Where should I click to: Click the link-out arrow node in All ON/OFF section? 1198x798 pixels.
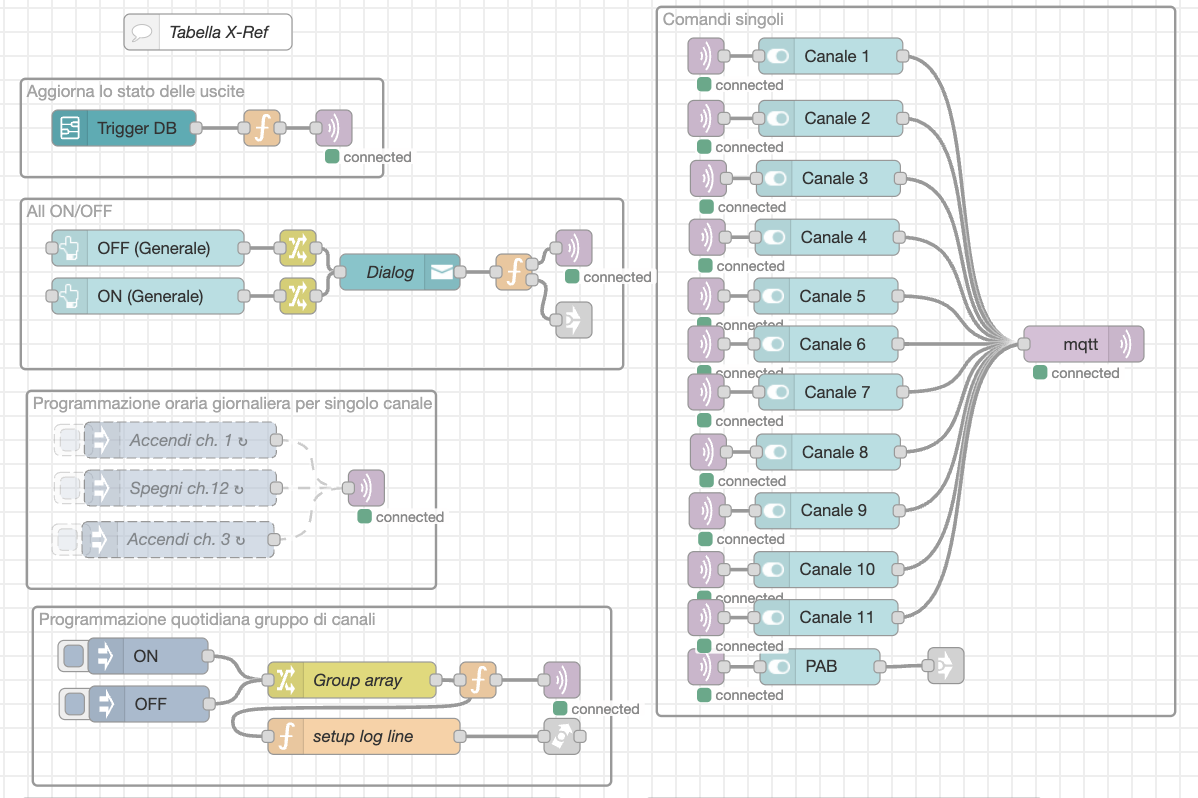pos(573,320)
